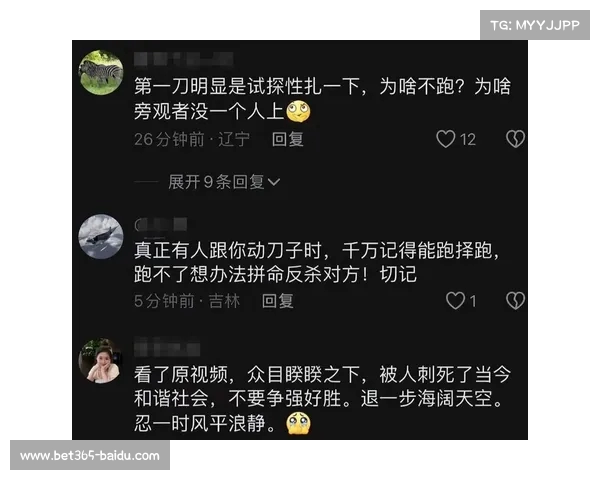The width and height of the screenshot is (600, 480).
Task: Select the comment text 看了原视频
Action: pyautogui.click(x=181, y=375)
